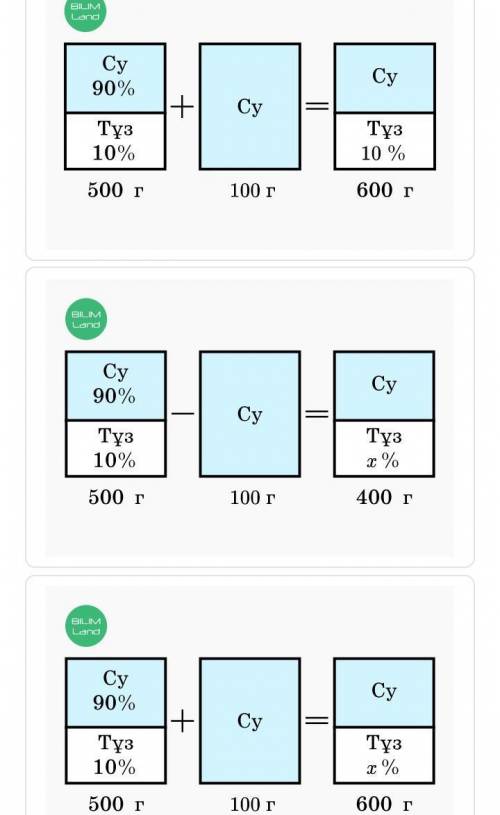Image resolution: width=500 pixels, height=815 pixels.
Task: Click the Су 90% section in the subtraction diagram
Action: pyautogui.click(x=116, y=386)
